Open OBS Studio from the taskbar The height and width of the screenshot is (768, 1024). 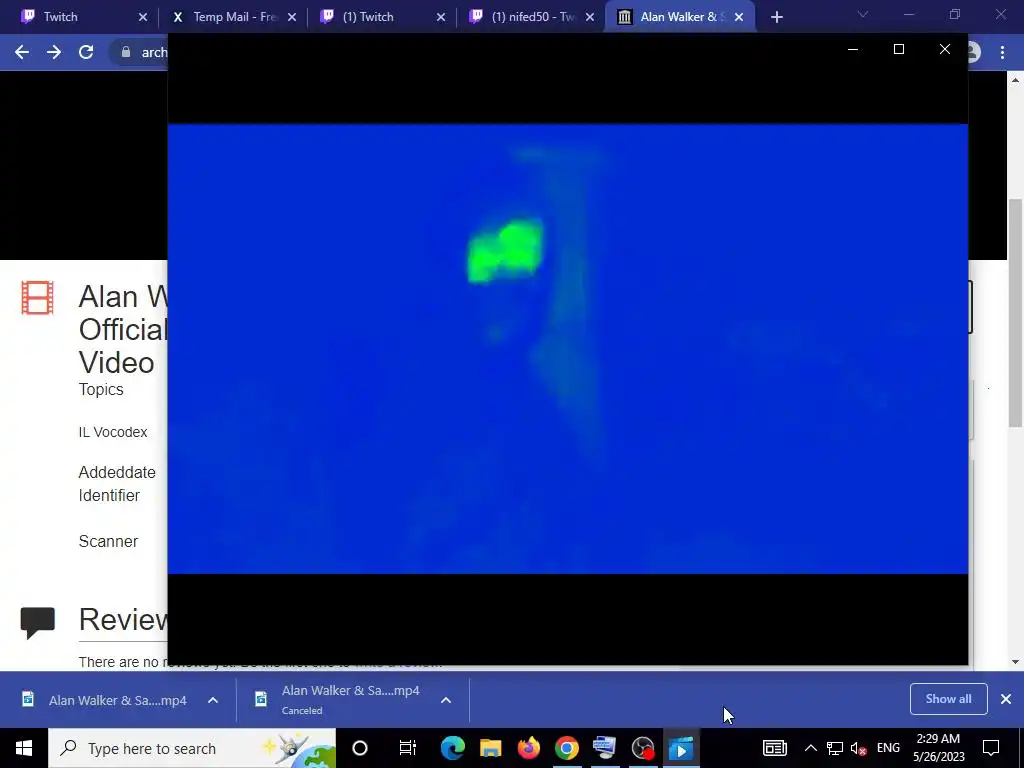[643, 748]
